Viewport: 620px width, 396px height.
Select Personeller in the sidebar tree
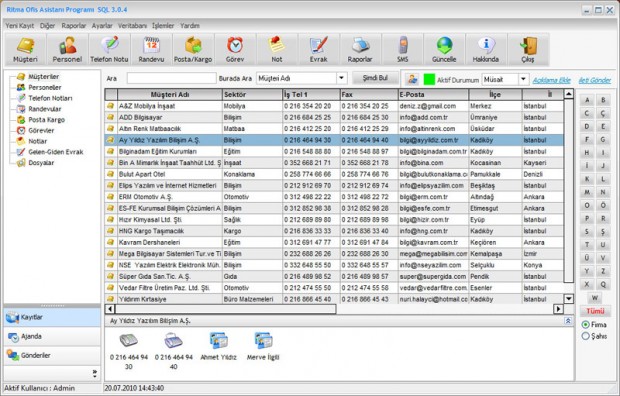[x=45, y=87]
